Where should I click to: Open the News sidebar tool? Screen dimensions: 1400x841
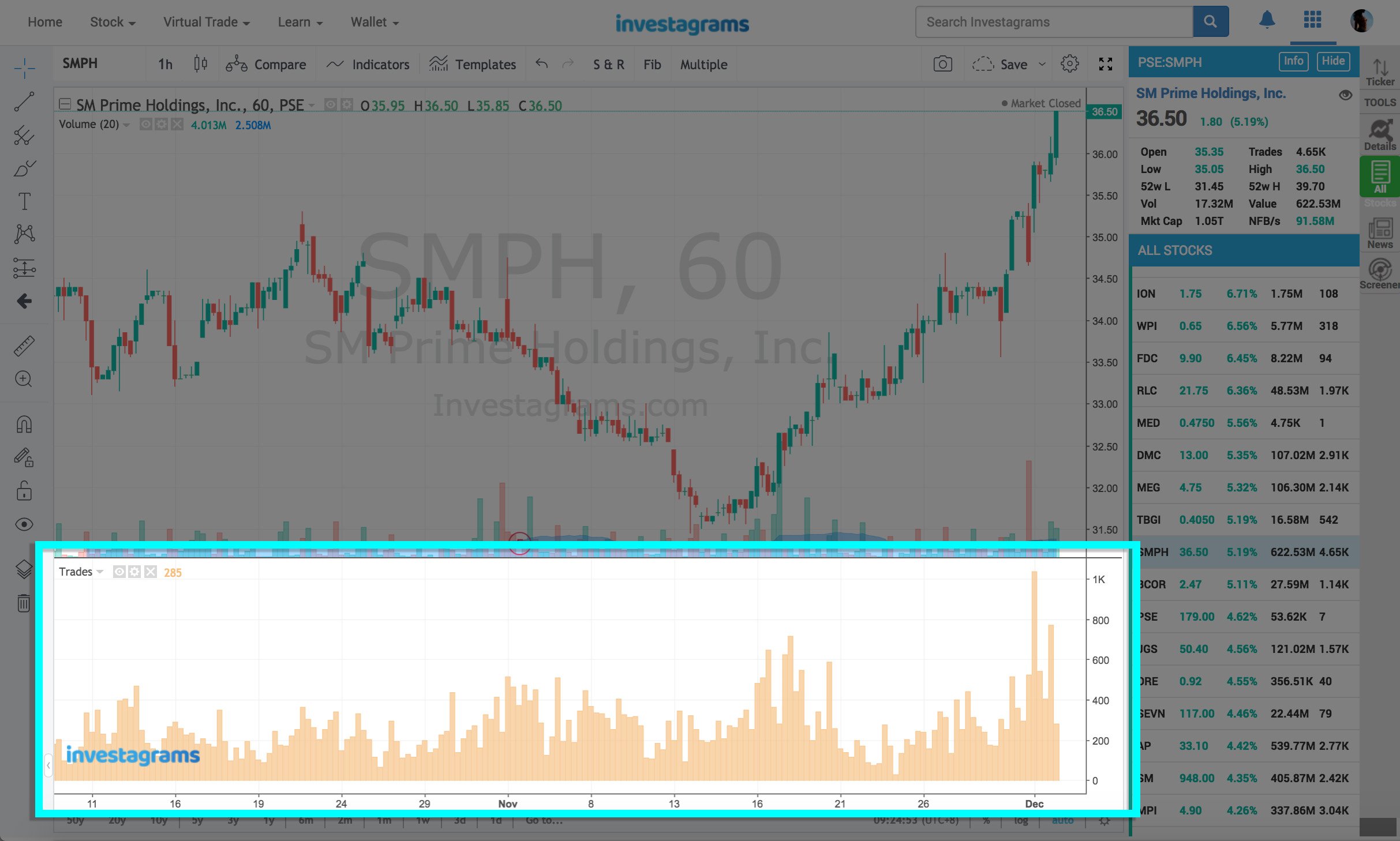tap(1380, 233)
